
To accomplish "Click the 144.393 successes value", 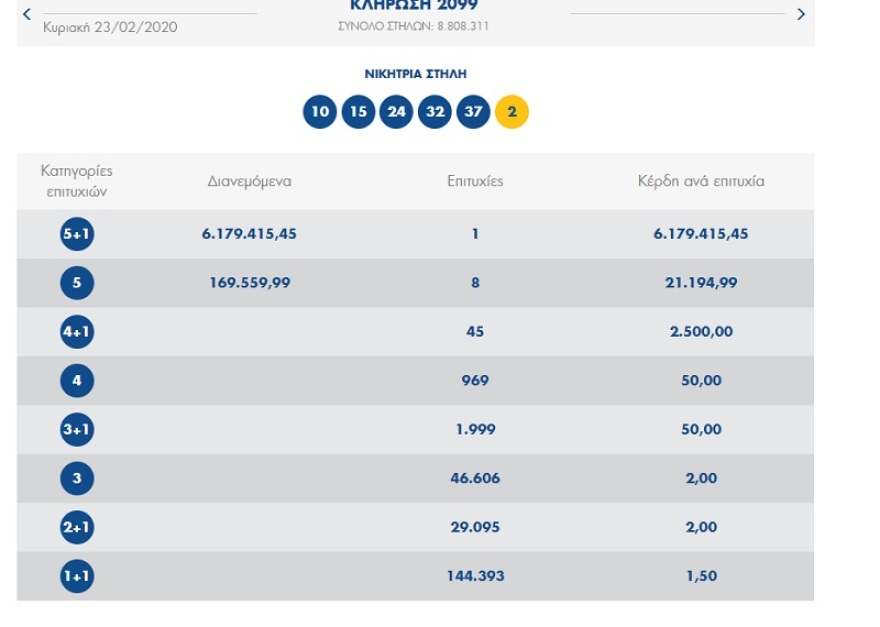I will pos(475,577).
